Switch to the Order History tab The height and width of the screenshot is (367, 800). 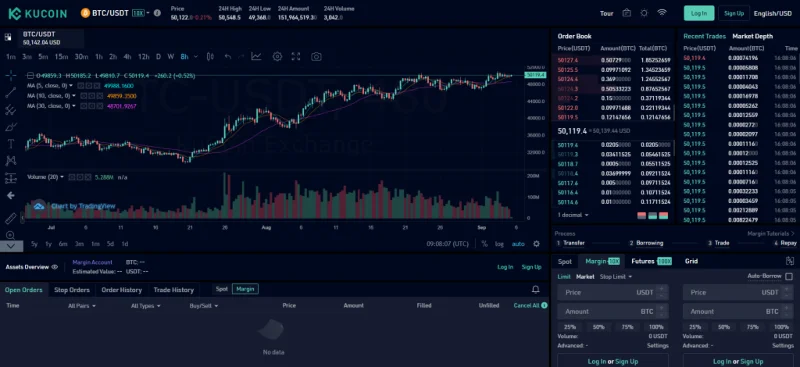tap(121, 289)
